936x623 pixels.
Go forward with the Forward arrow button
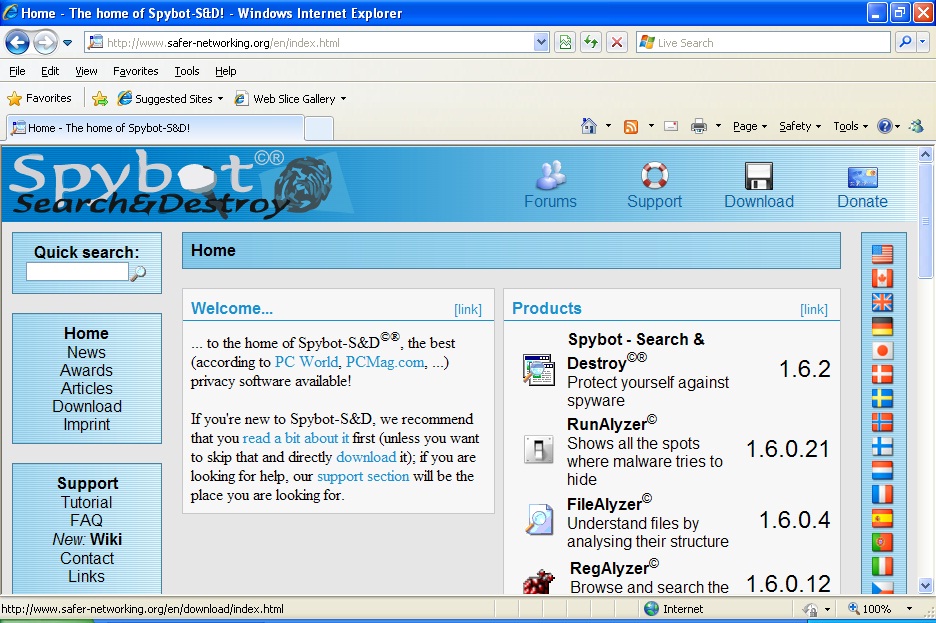coord(45,42)
